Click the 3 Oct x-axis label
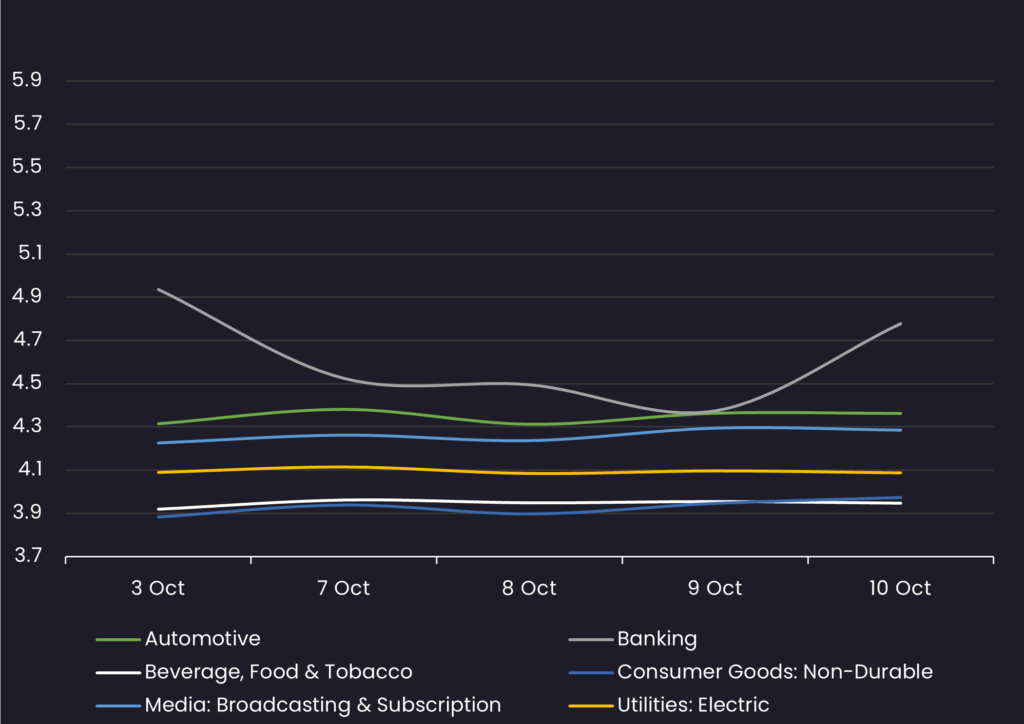The width and height of the screenshot is (1024, 724). (x=158, y=588)
